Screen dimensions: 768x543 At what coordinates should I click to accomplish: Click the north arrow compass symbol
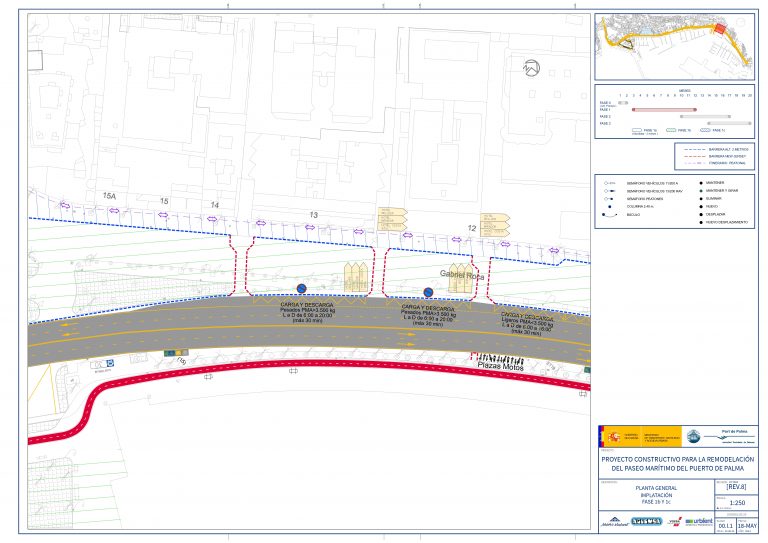pyautogui.click(x=531, y=68)
